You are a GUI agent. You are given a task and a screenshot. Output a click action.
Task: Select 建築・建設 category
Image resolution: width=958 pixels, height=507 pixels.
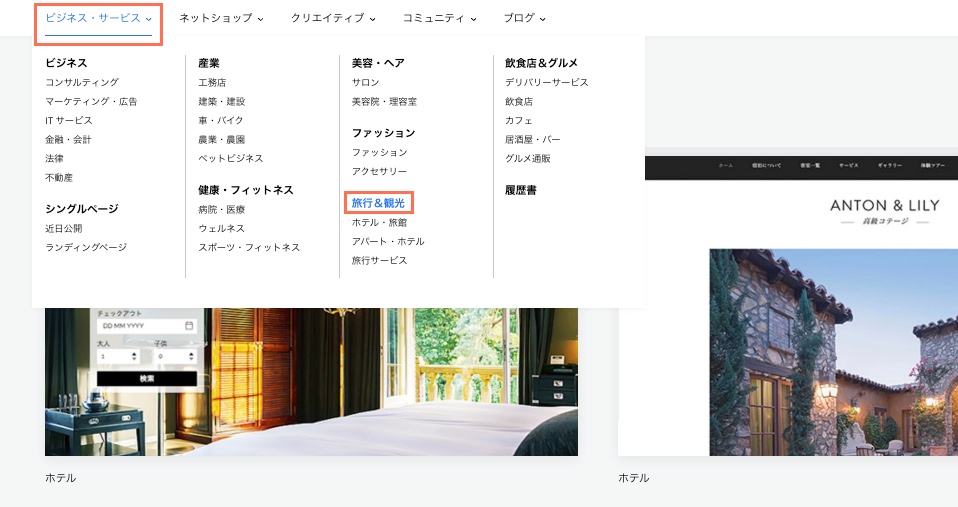point(221,101)
